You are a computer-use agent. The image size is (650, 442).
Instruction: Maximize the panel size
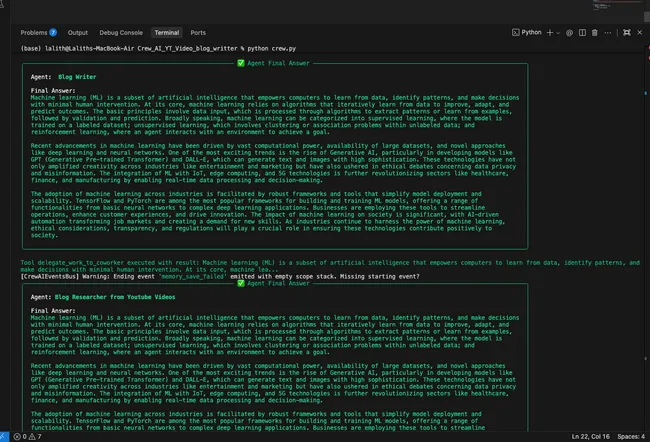pos(627,32)
